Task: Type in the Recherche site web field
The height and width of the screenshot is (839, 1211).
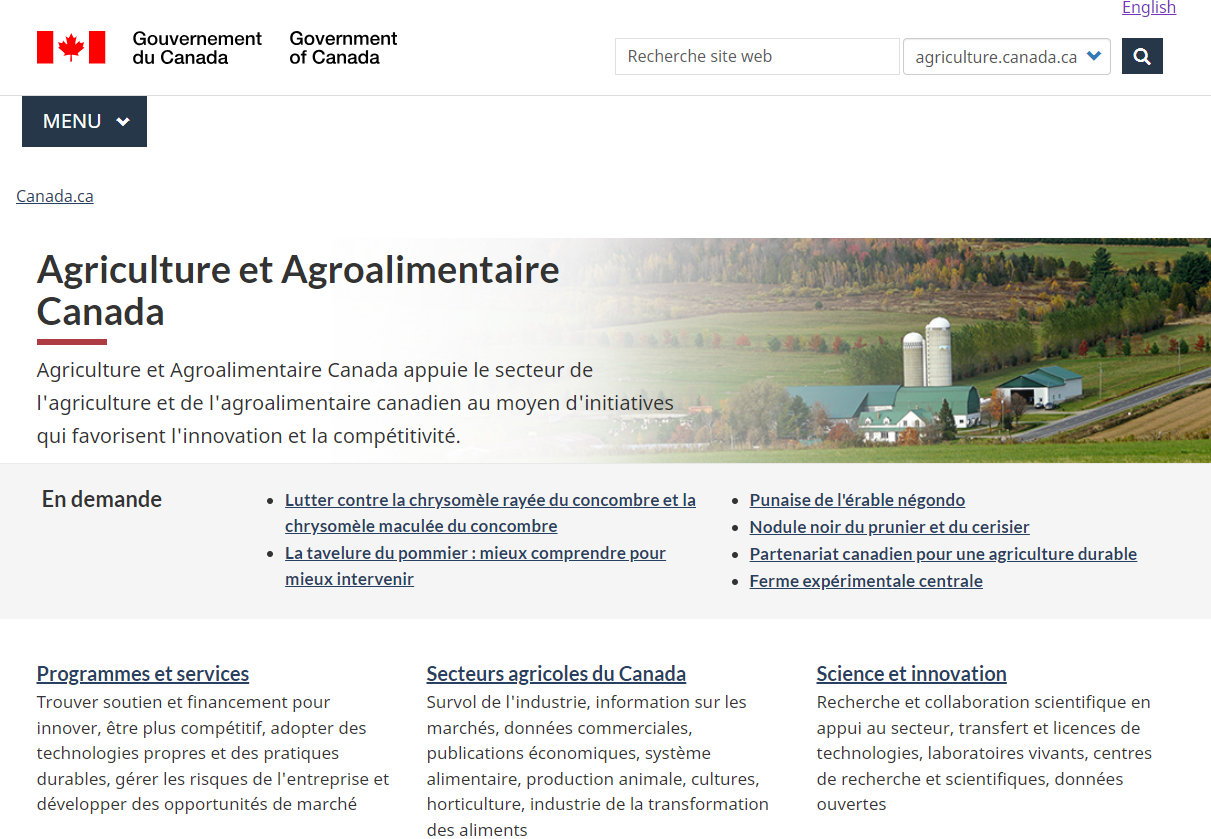Action: pyautogui.click(x=757, y=57)
